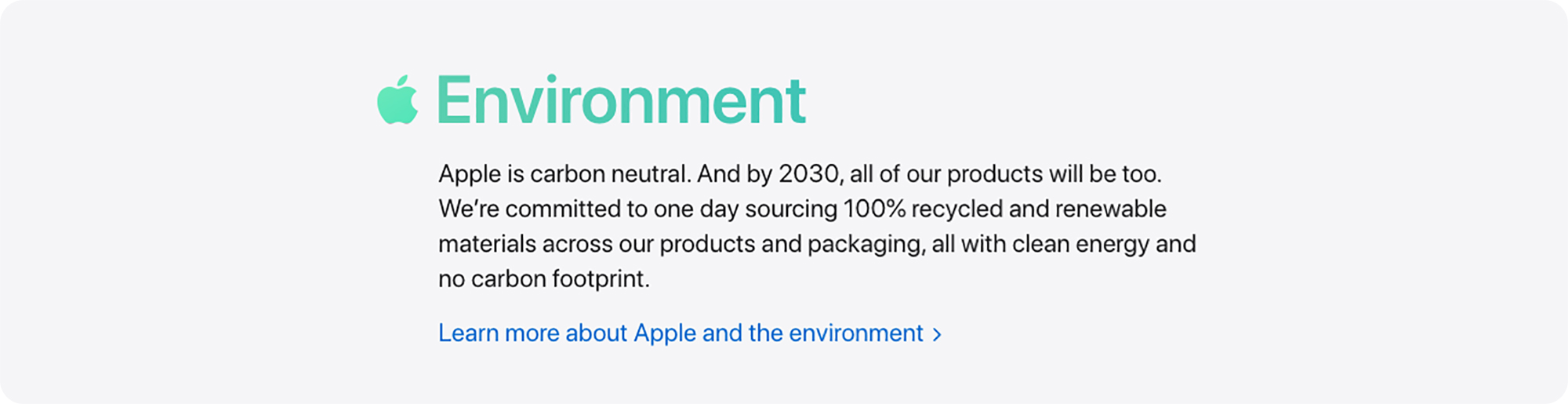1568x404 pixels.
Task: Click the green Apple logo icon
Action: click(397, 100)
